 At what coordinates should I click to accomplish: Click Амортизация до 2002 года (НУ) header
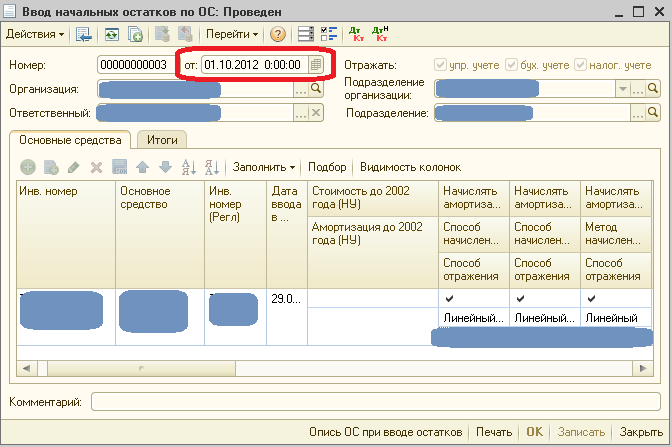(373, 252)
